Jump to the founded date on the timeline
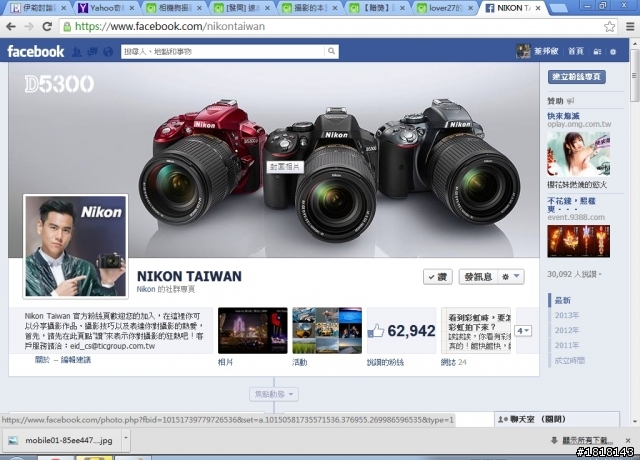Image resolution: width=640 pixels, height=460 pixels. point(569,360)
